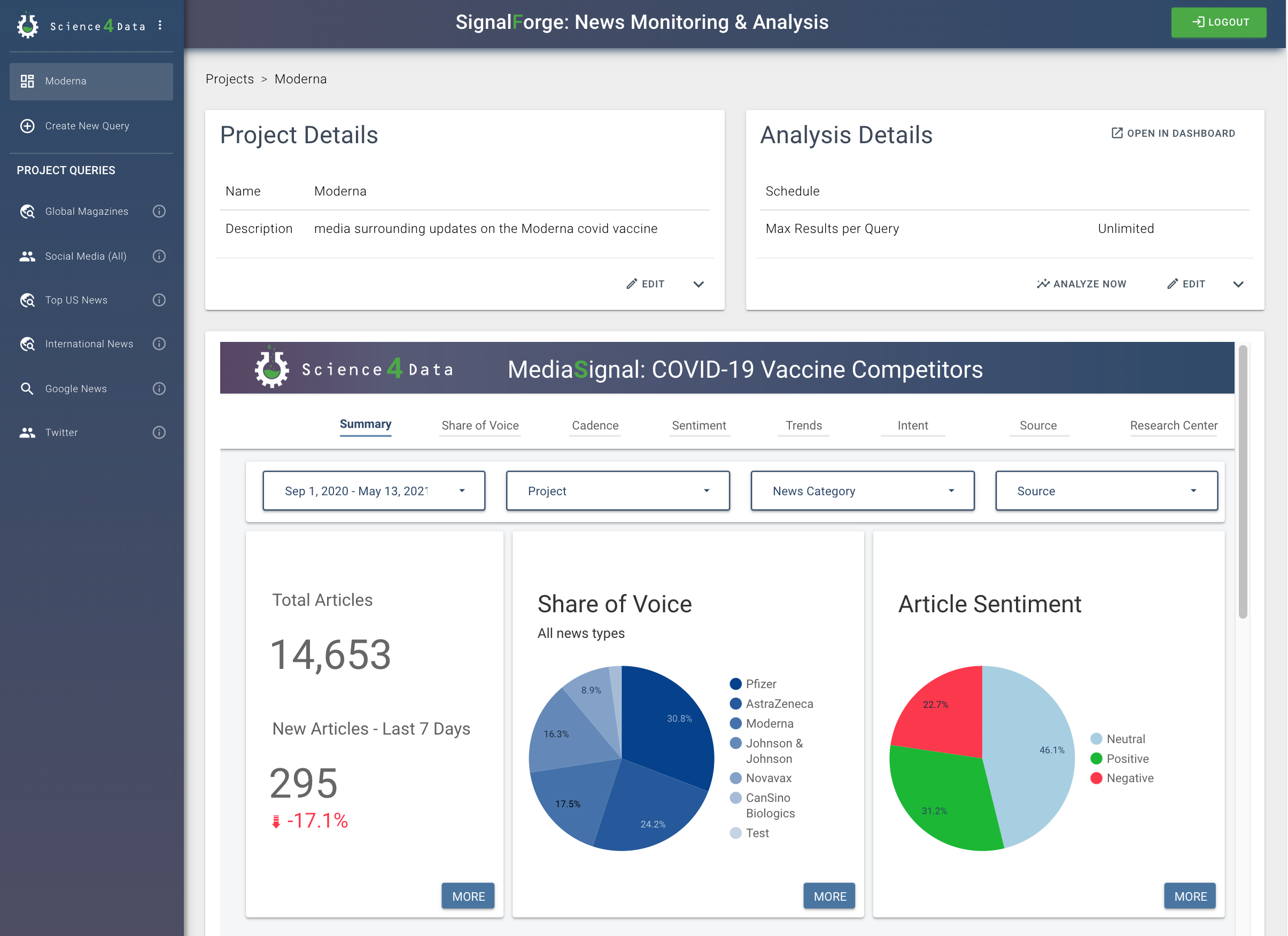The image size is (1288, 936).
Task: Switch to the Share of Voice tab
Action: tap(480, 426)
